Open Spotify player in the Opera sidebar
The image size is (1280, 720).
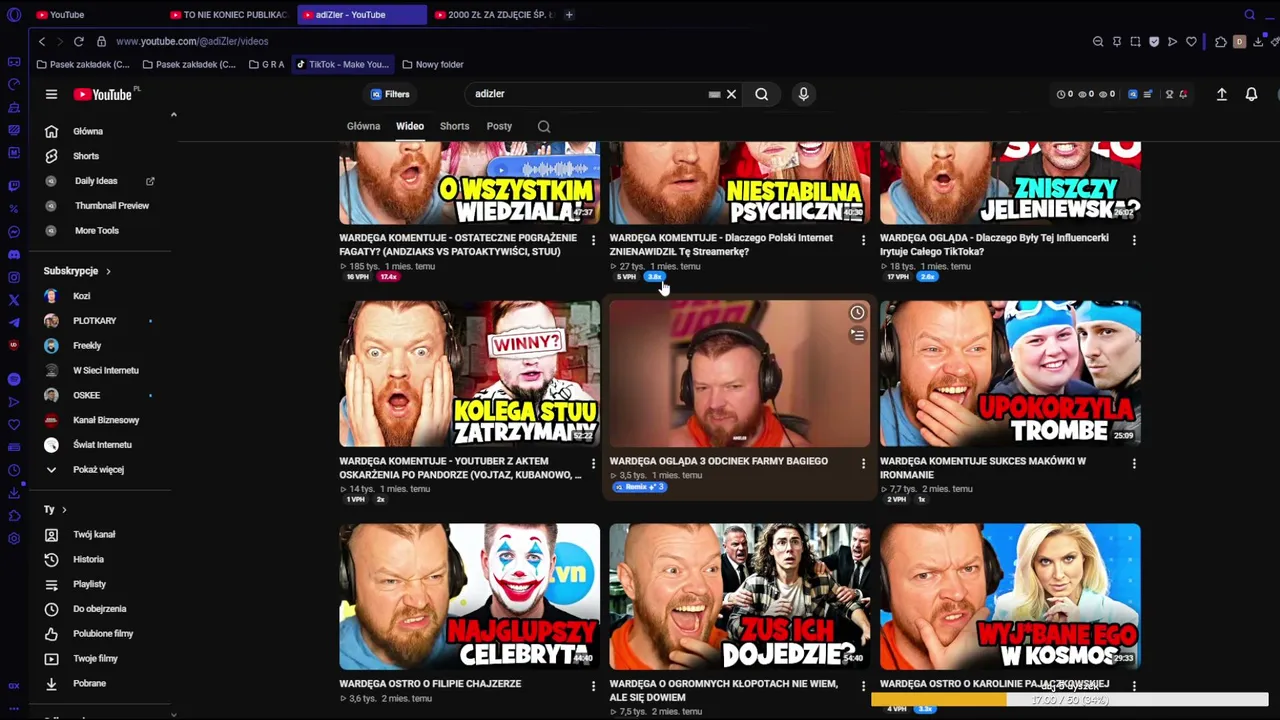[x=14, y=379]
